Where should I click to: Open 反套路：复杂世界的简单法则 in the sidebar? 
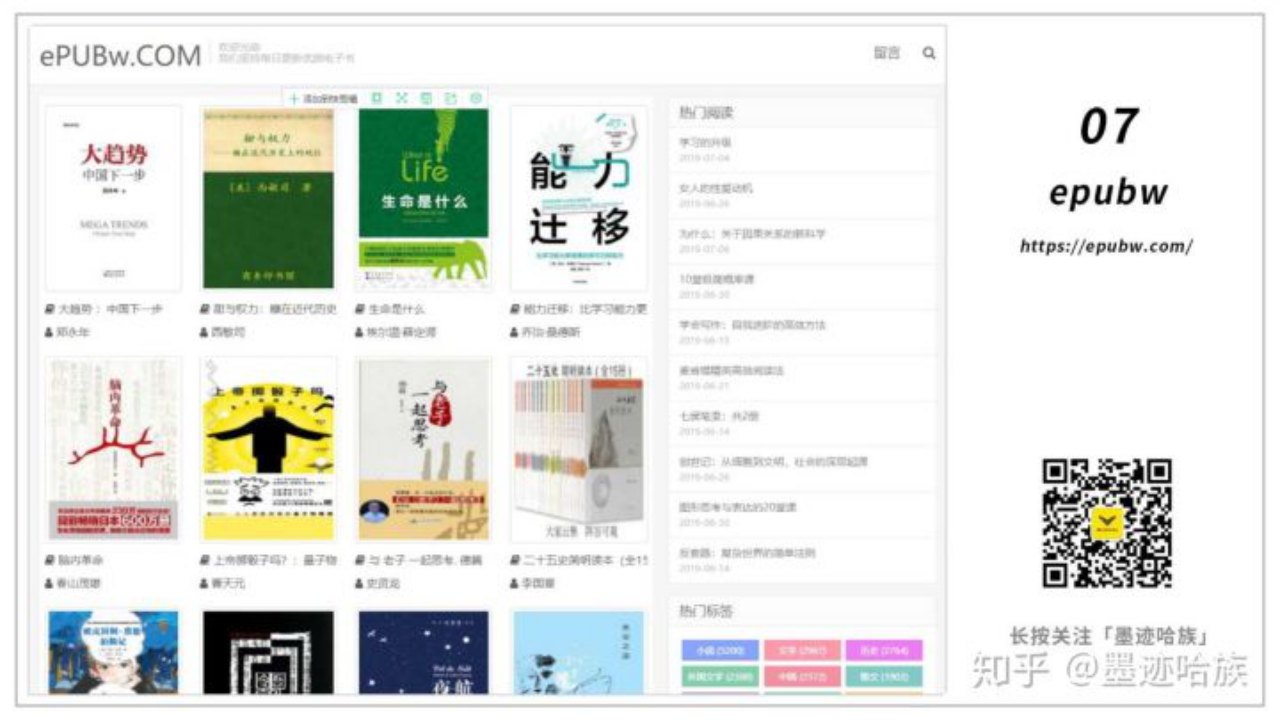(746, 553)
